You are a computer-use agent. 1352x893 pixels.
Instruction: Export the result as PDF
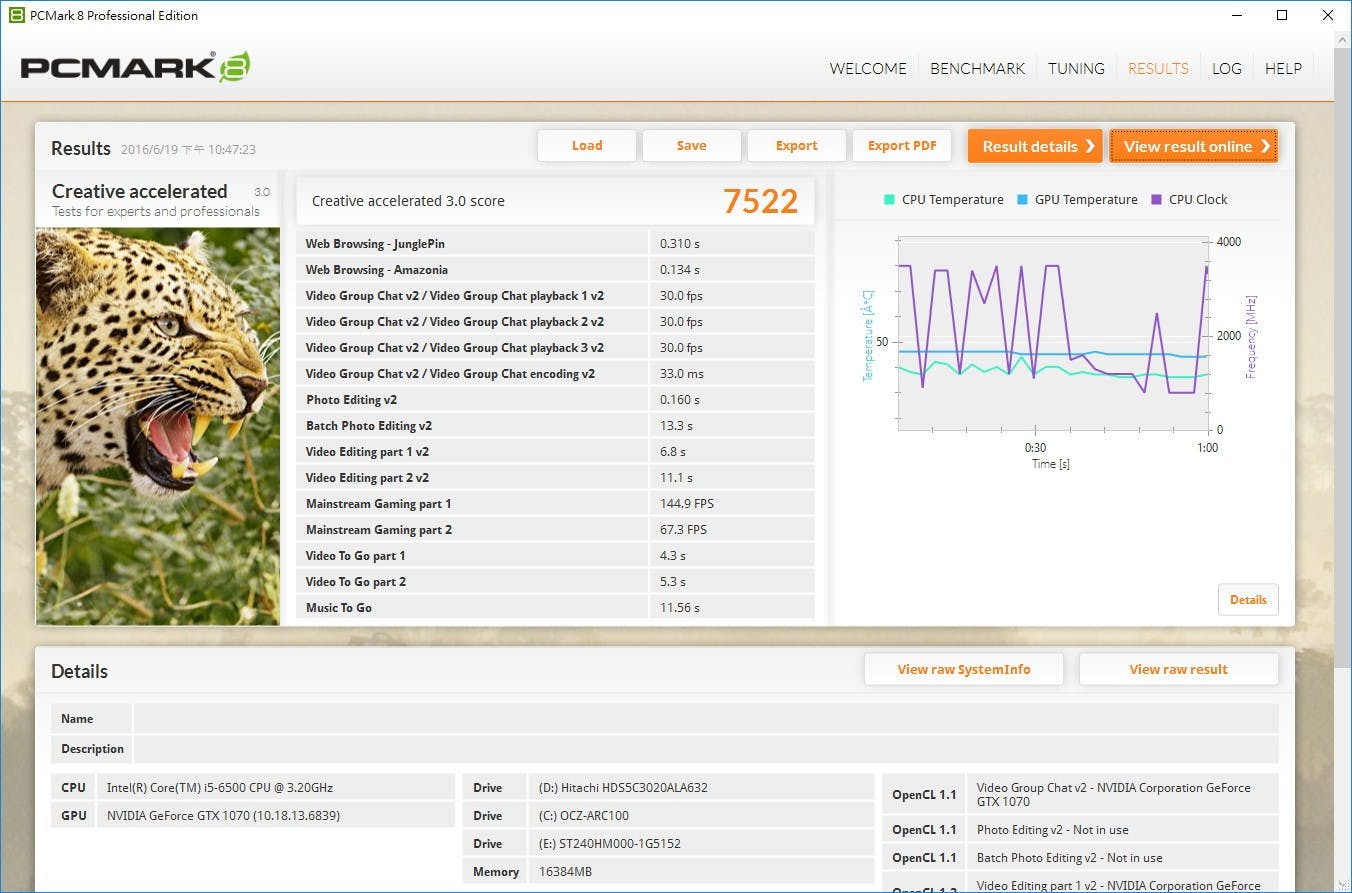pos(901,146)
